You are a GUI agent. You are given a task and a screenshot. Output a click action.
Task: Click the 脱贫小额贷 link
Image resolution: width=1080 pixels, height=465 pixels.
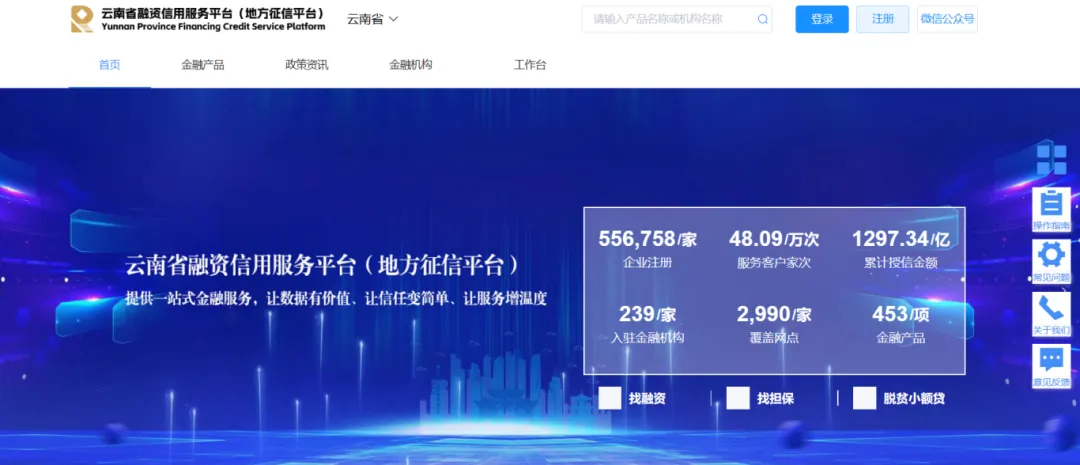pos(914,399)
